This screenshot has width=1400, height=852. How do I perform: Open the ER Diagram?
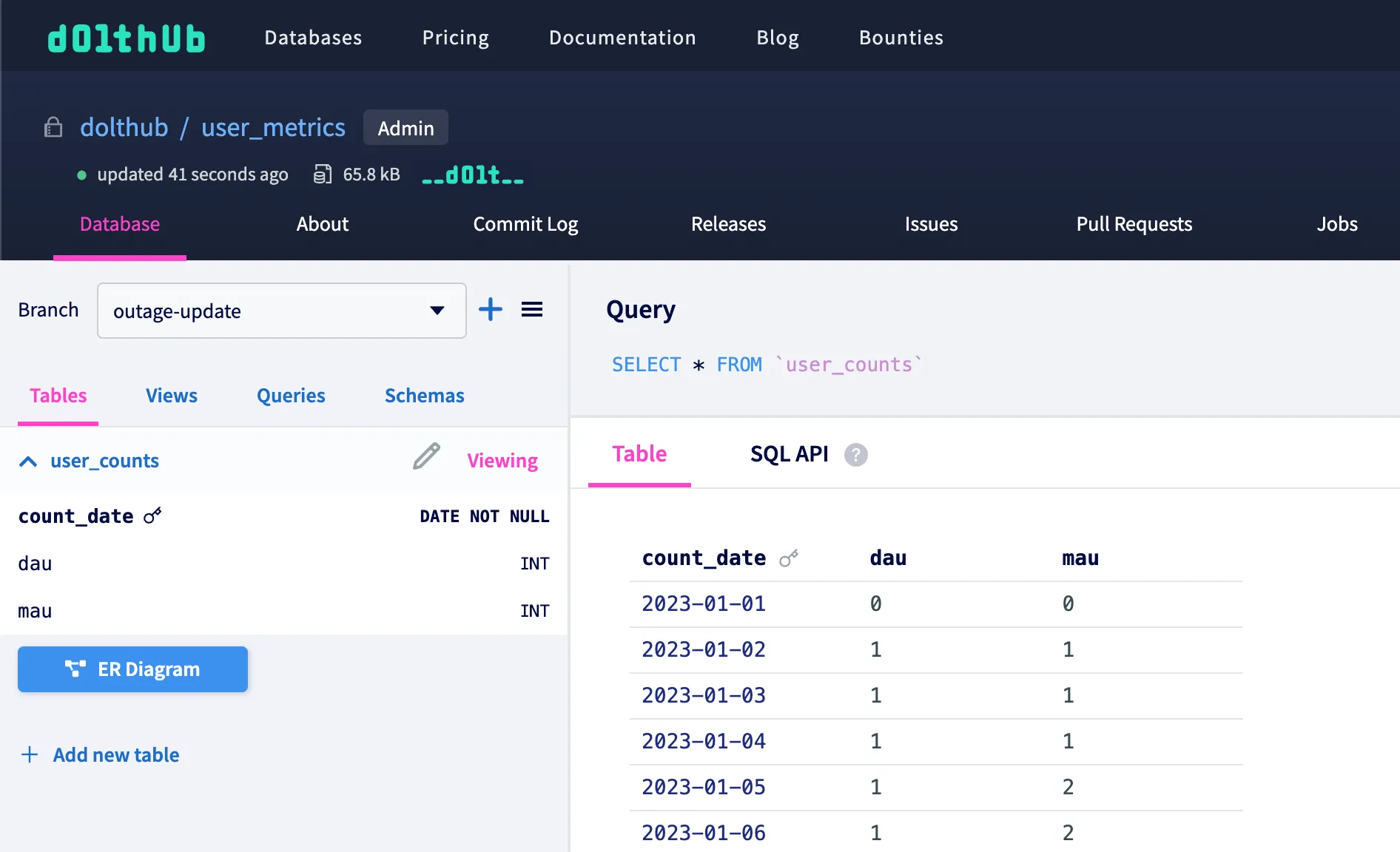point(132,669)
